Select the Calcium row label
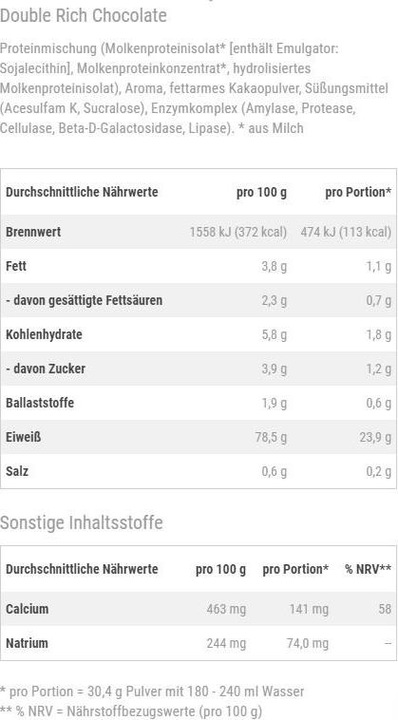Image resolution: width=398 pixels, height=720 pixels. 27,609
